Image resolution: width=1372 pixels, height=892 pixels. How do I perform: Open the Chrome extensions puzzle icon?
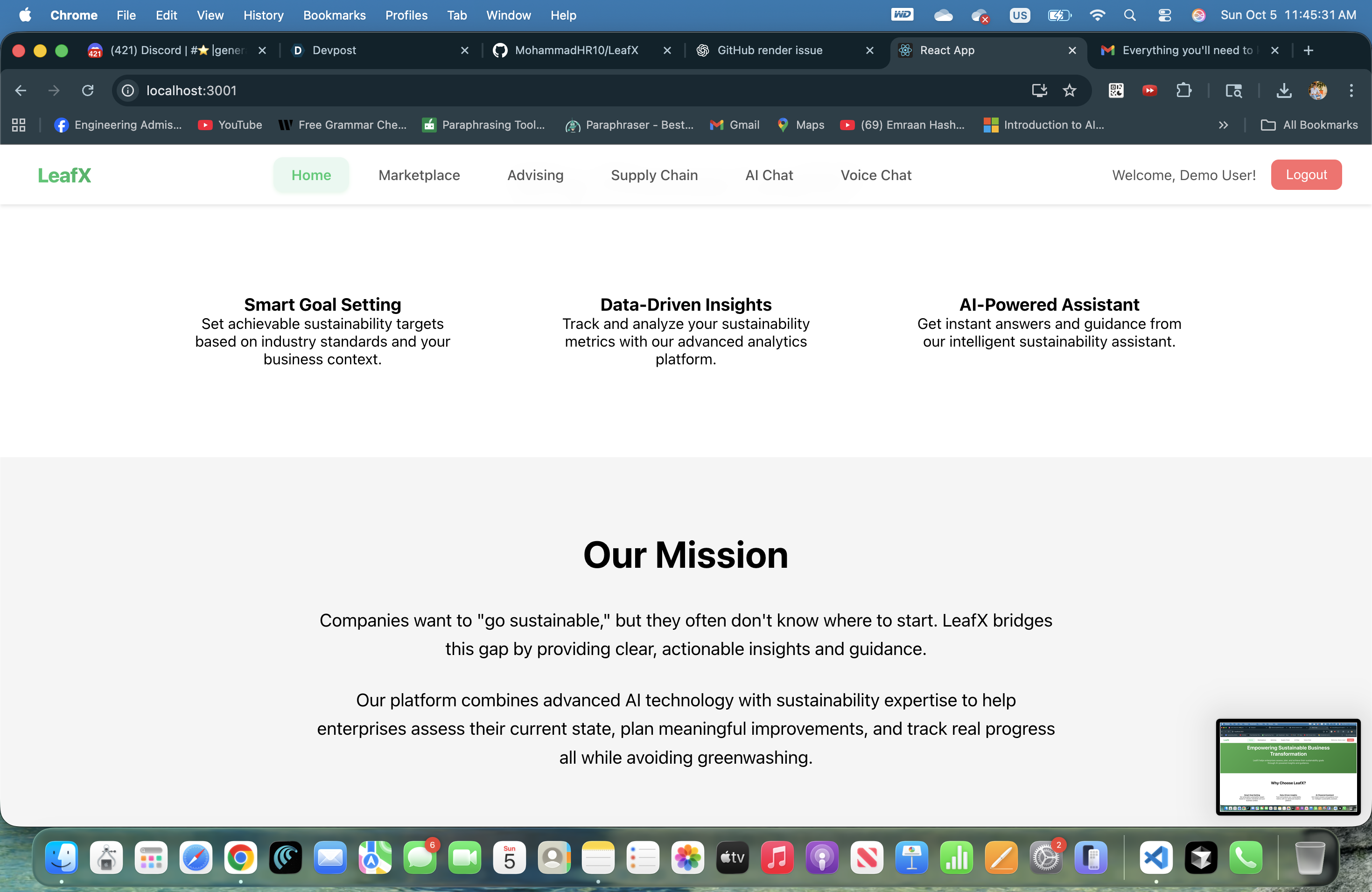tap(1183, 91)
